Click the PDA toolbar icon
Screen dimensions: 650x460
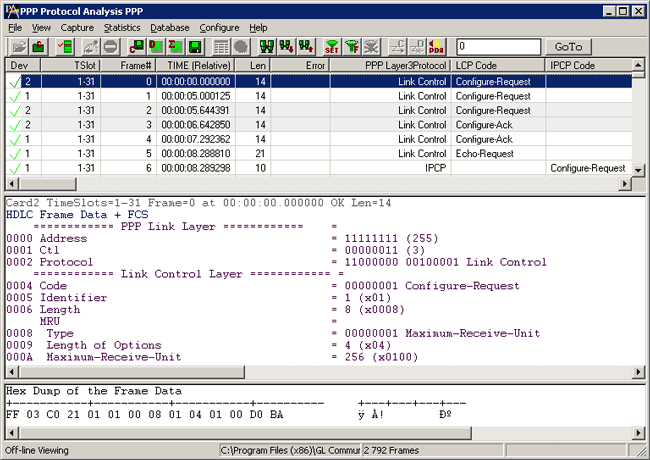436,47
